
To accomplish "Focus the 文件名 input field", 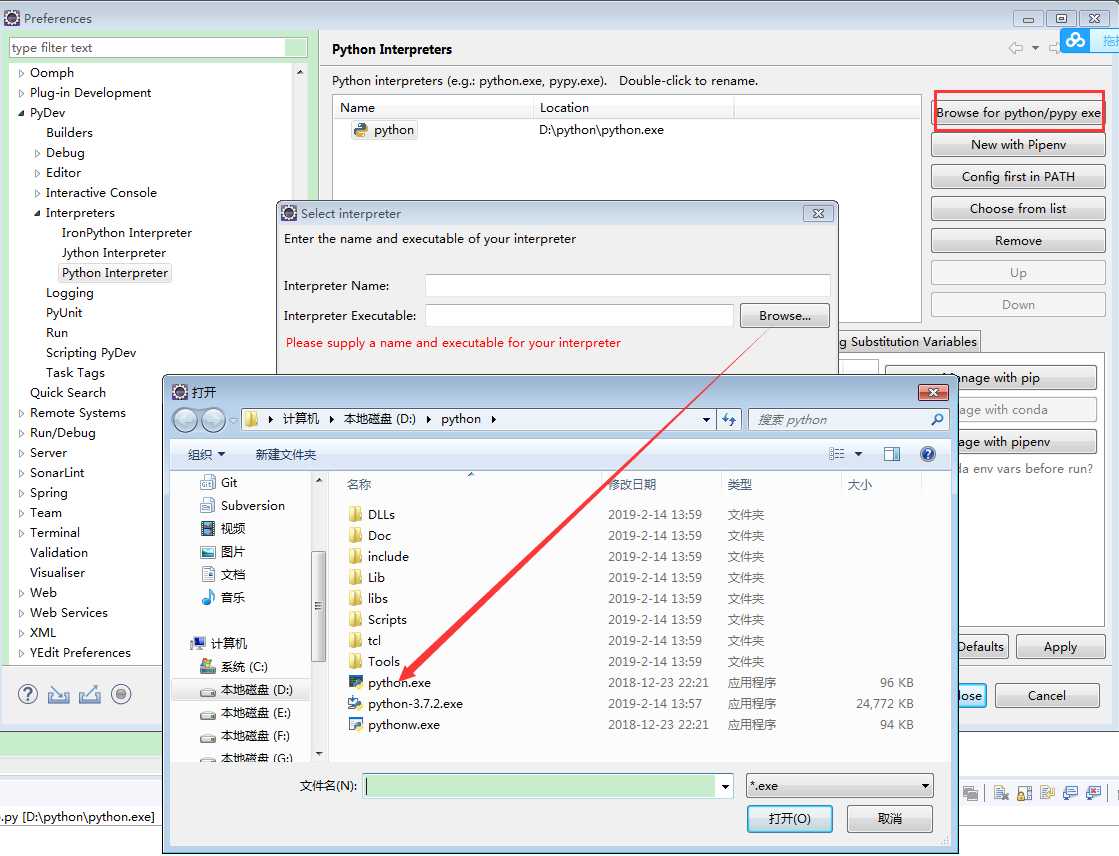I will pyautogui.click(x=540, y=786).
